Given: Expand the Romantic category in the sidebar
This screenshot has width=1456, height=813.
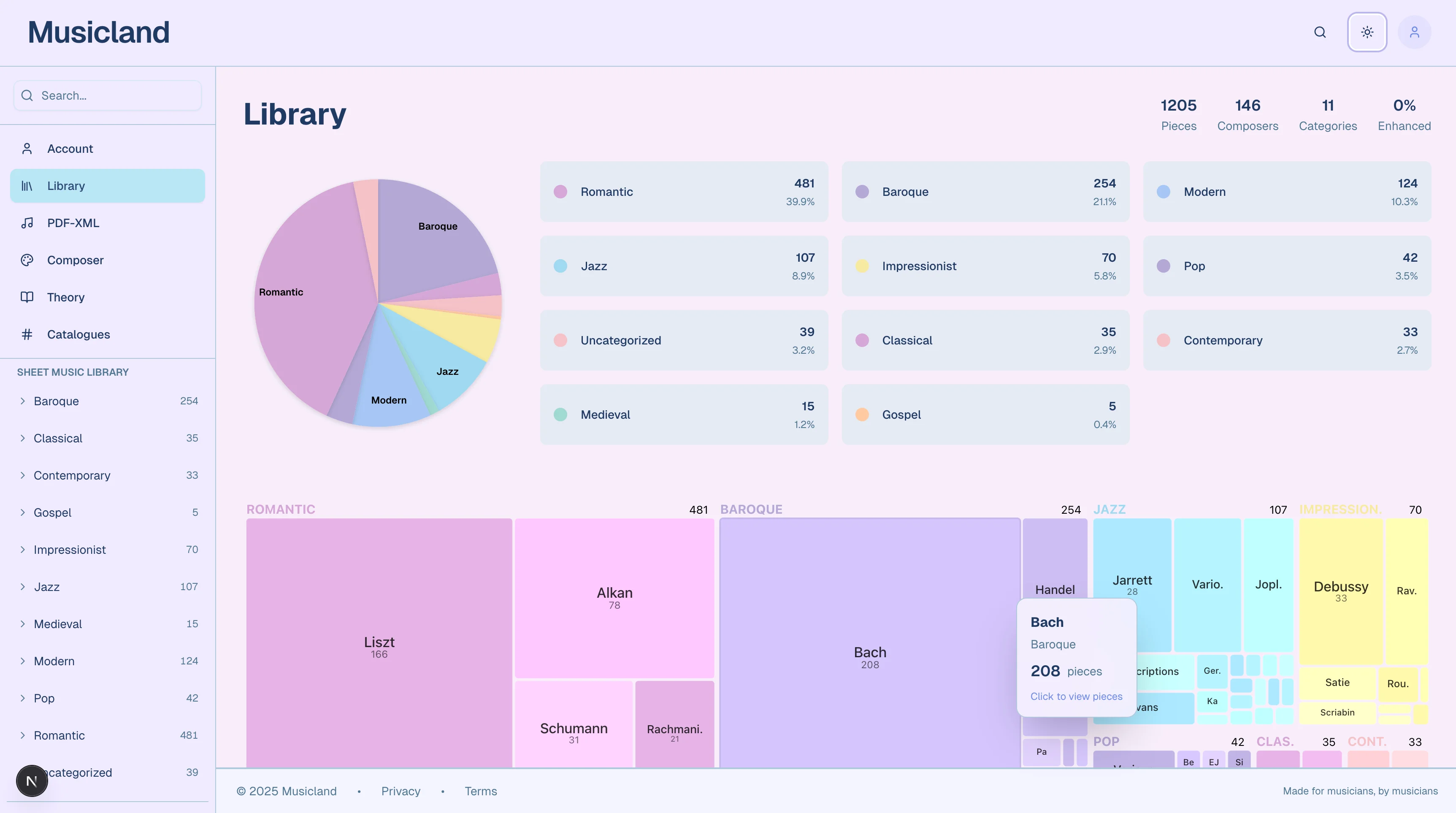Looking at the screenshot, I should point(23,736).
